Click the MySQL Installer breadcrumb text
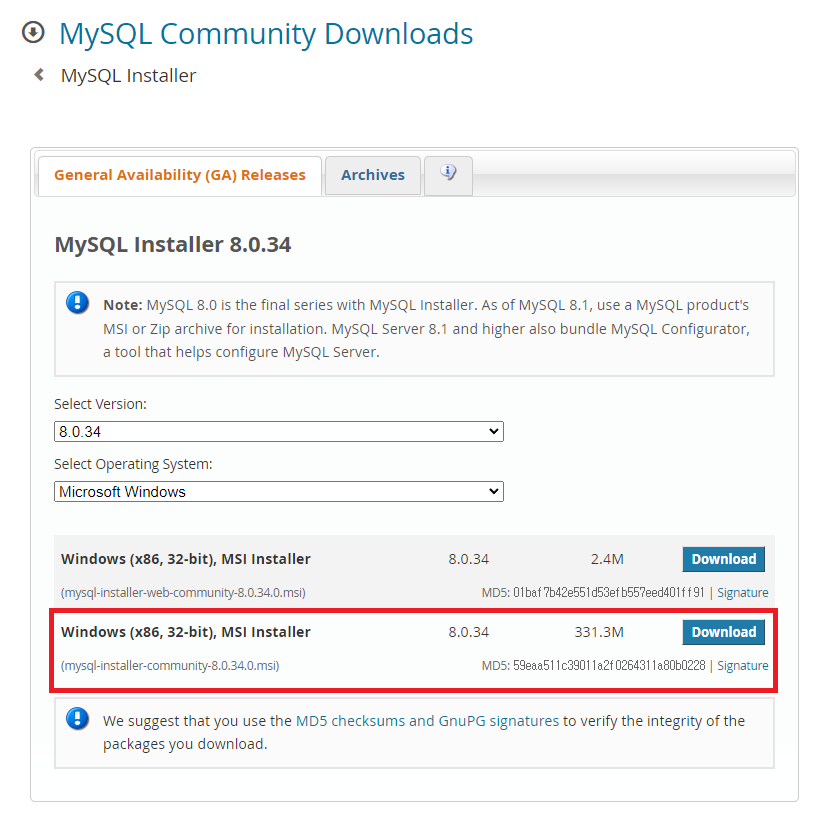This screenshot has height=814, width=818. [127, 75]
